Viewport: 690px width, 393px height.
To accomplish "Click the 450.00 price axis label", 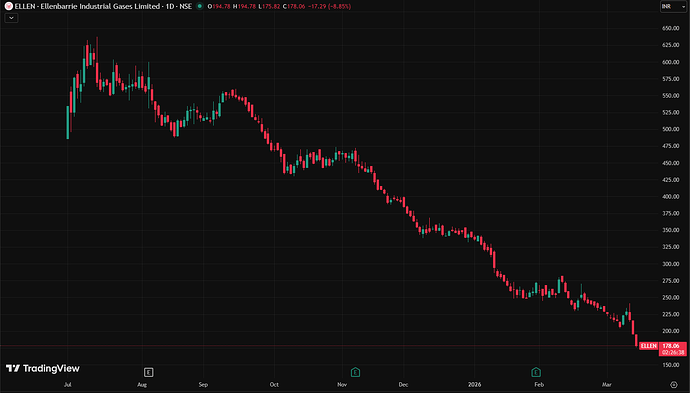I will click(671, 163).
